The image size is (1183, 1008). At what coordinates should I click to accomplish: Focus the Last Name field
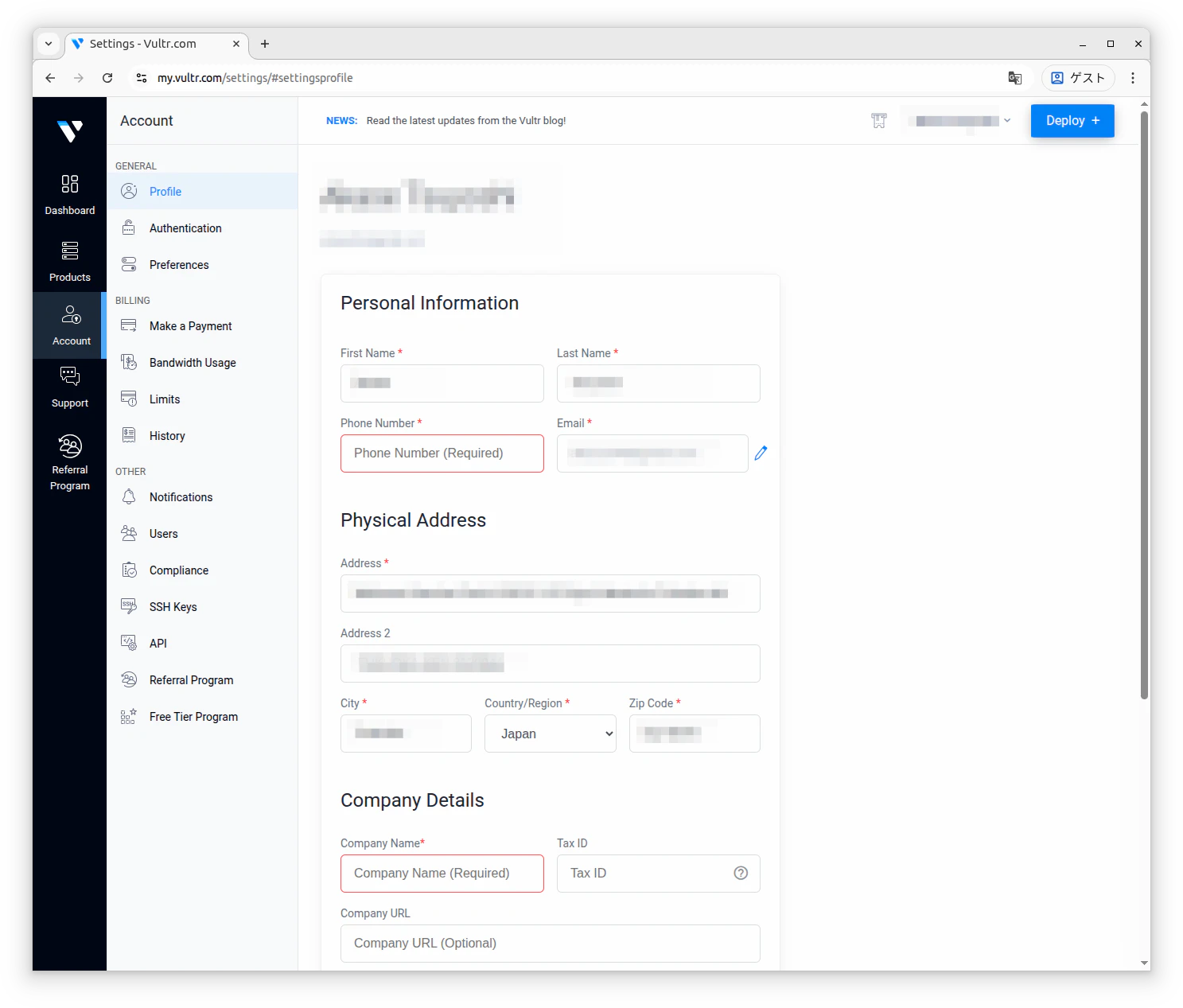(x=659, y=383)
